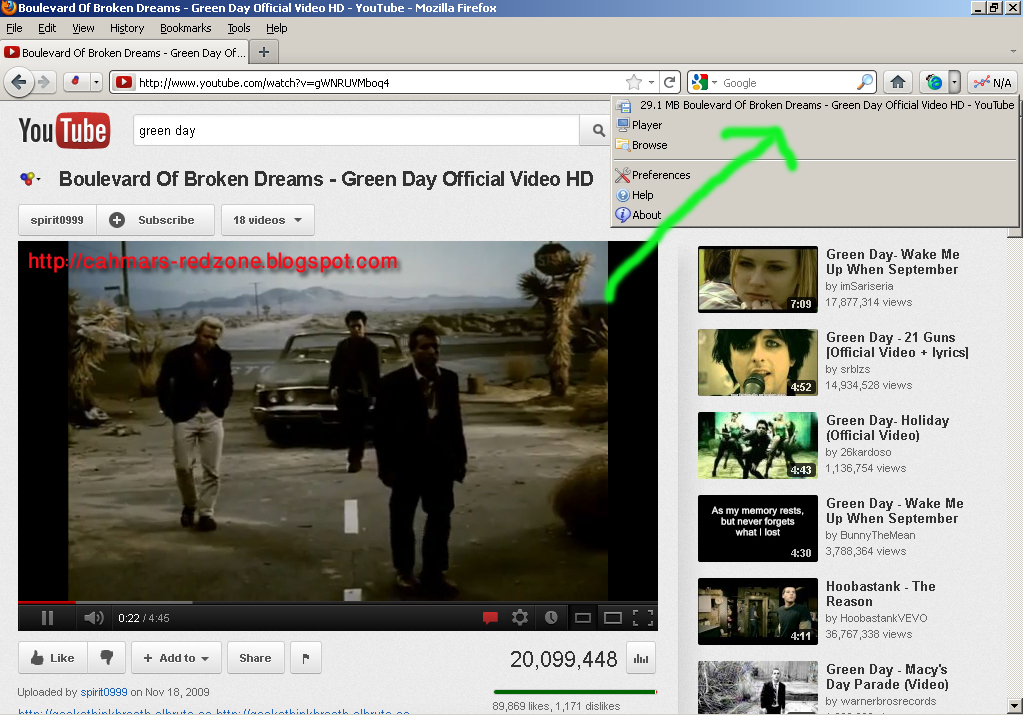Open Green Day Holiday video thumbnail

(x=757, y=445)
